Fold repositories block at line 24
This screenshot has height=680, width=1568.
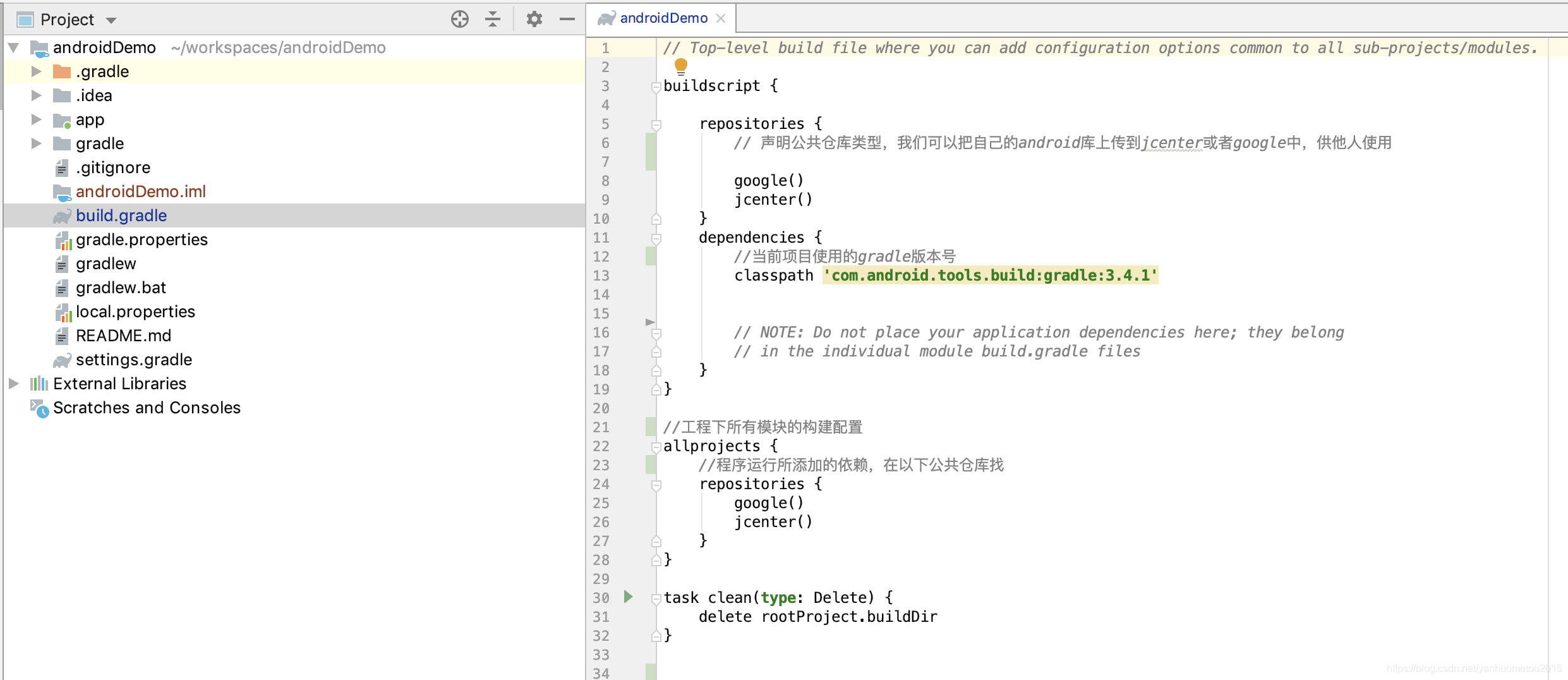tap(656, 485)
